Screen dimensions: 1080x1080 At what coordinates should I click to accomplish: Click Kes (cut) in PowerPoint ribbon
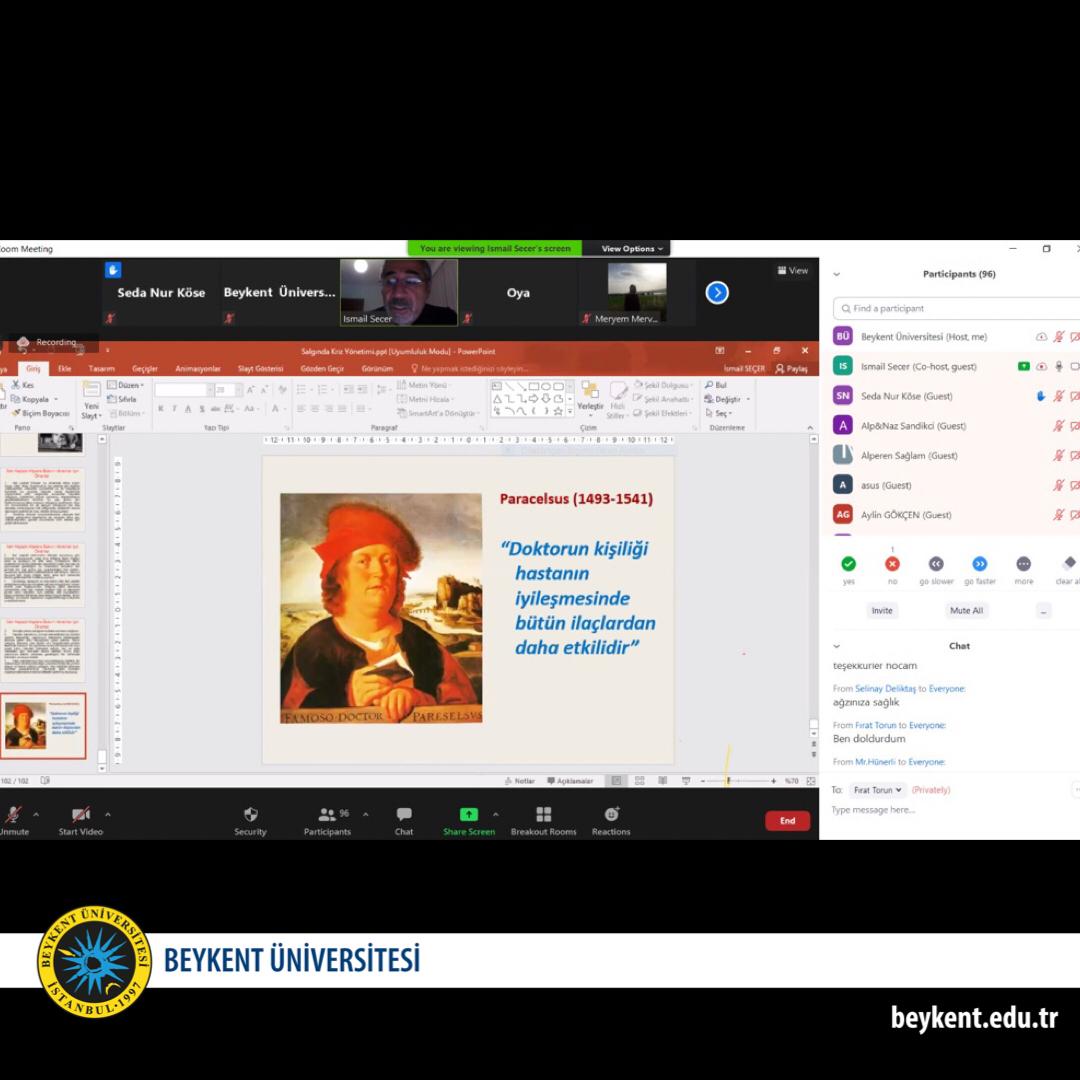(x=22, y=385)
